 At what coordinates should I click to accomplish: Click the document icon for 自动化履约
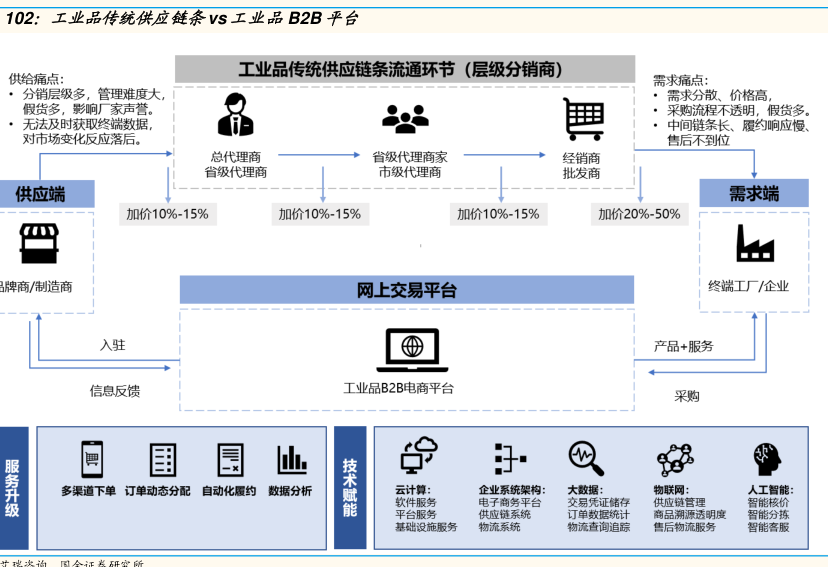click(230, 459)
